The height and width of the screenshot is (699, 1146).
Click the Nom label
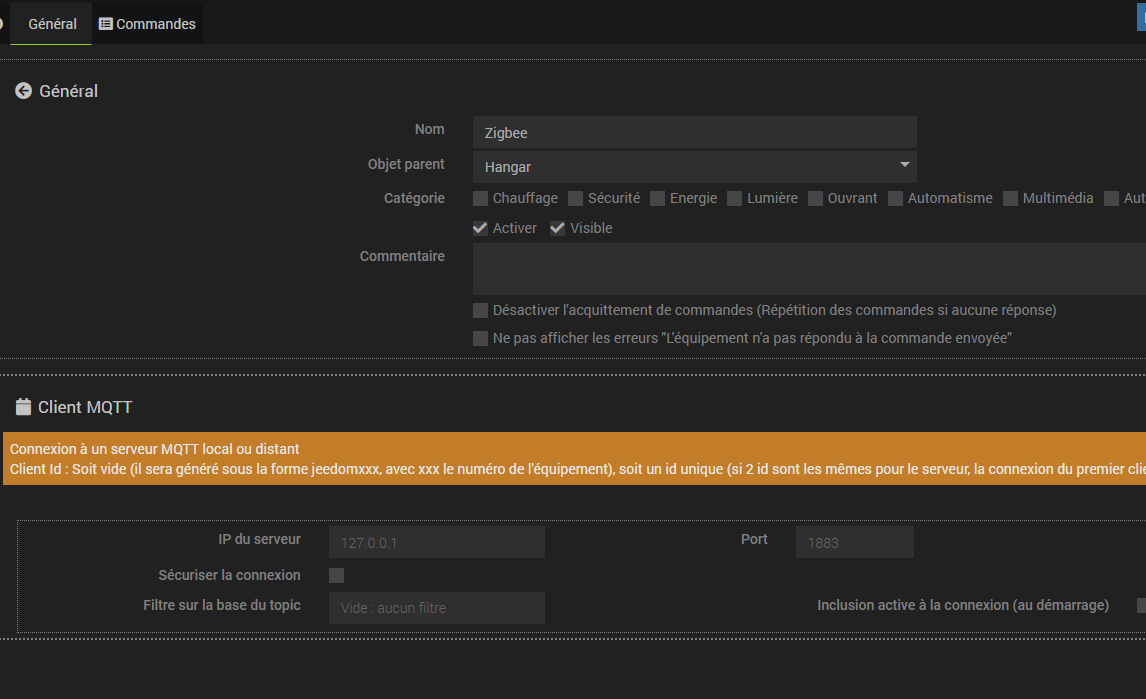(x=429, y=129)
